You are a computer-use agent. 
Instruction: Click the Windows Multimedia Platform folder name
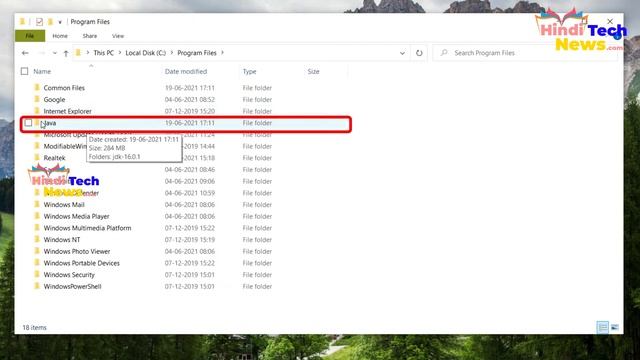[x=87, y=228]
